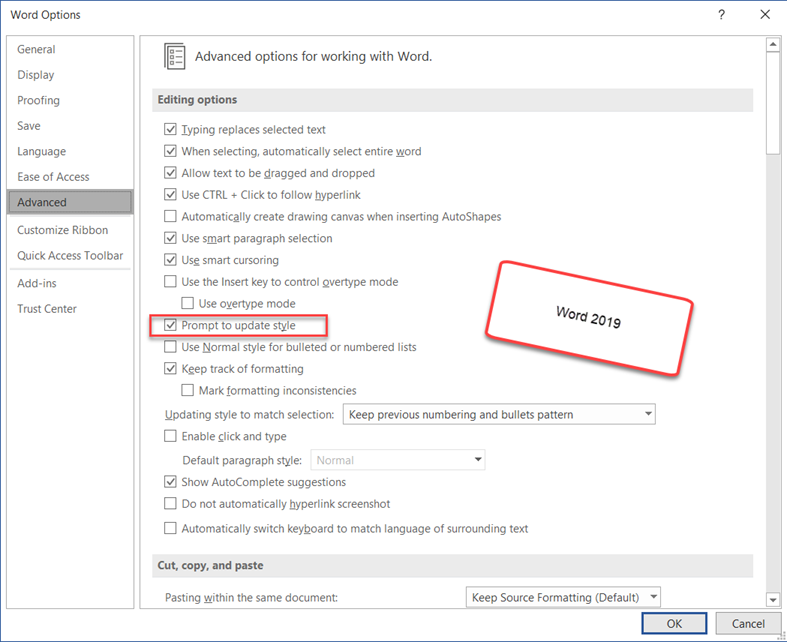Image resolution: width=787 pixels, height=642 pixels.
Task: Enable automatically create drawing canvas checkbox
Action: (x=171, y=216)
